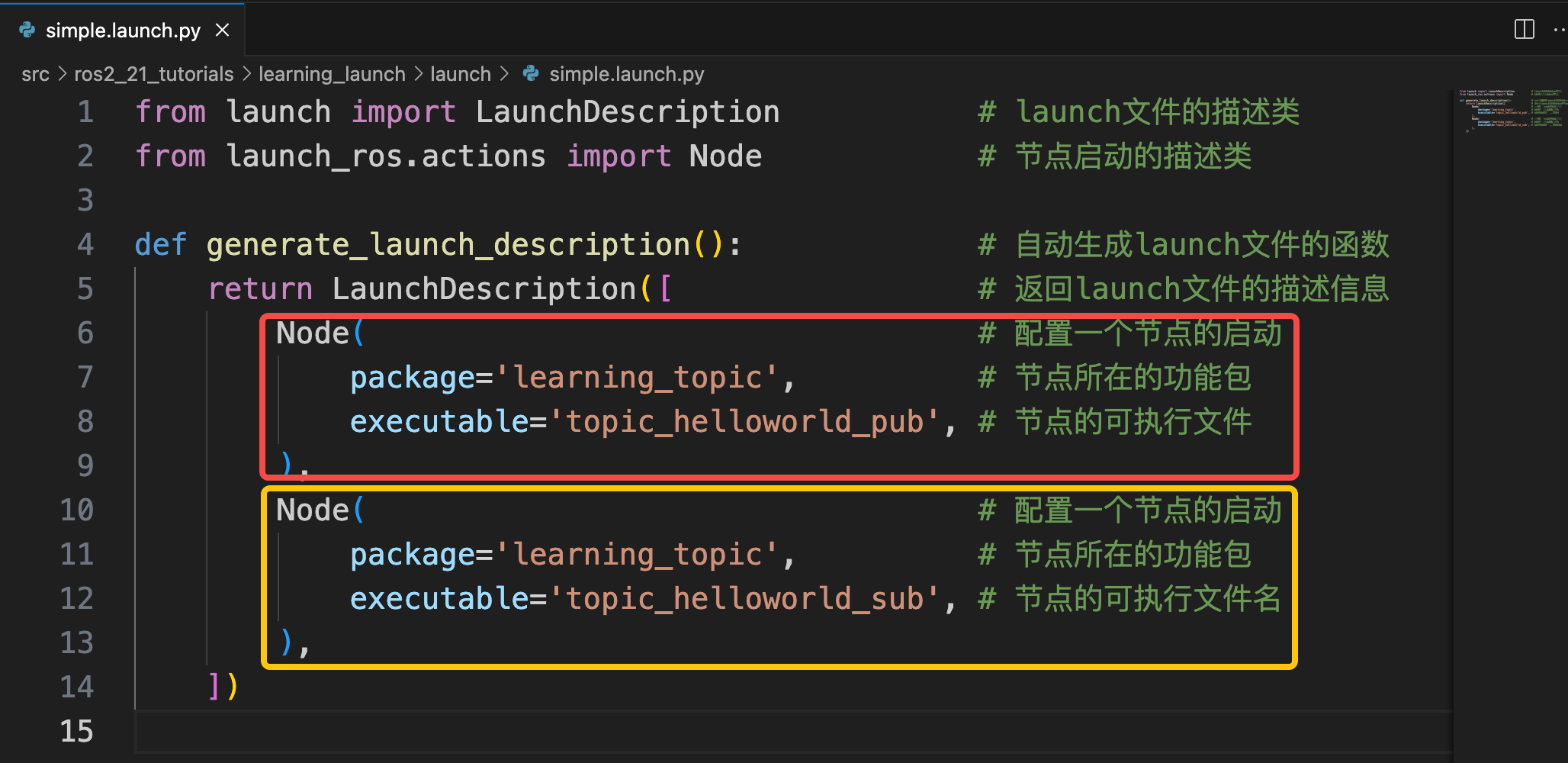The image size is (1568, 763).
Task: Click the Python file icon in the tab
Action: click(27, 30)
